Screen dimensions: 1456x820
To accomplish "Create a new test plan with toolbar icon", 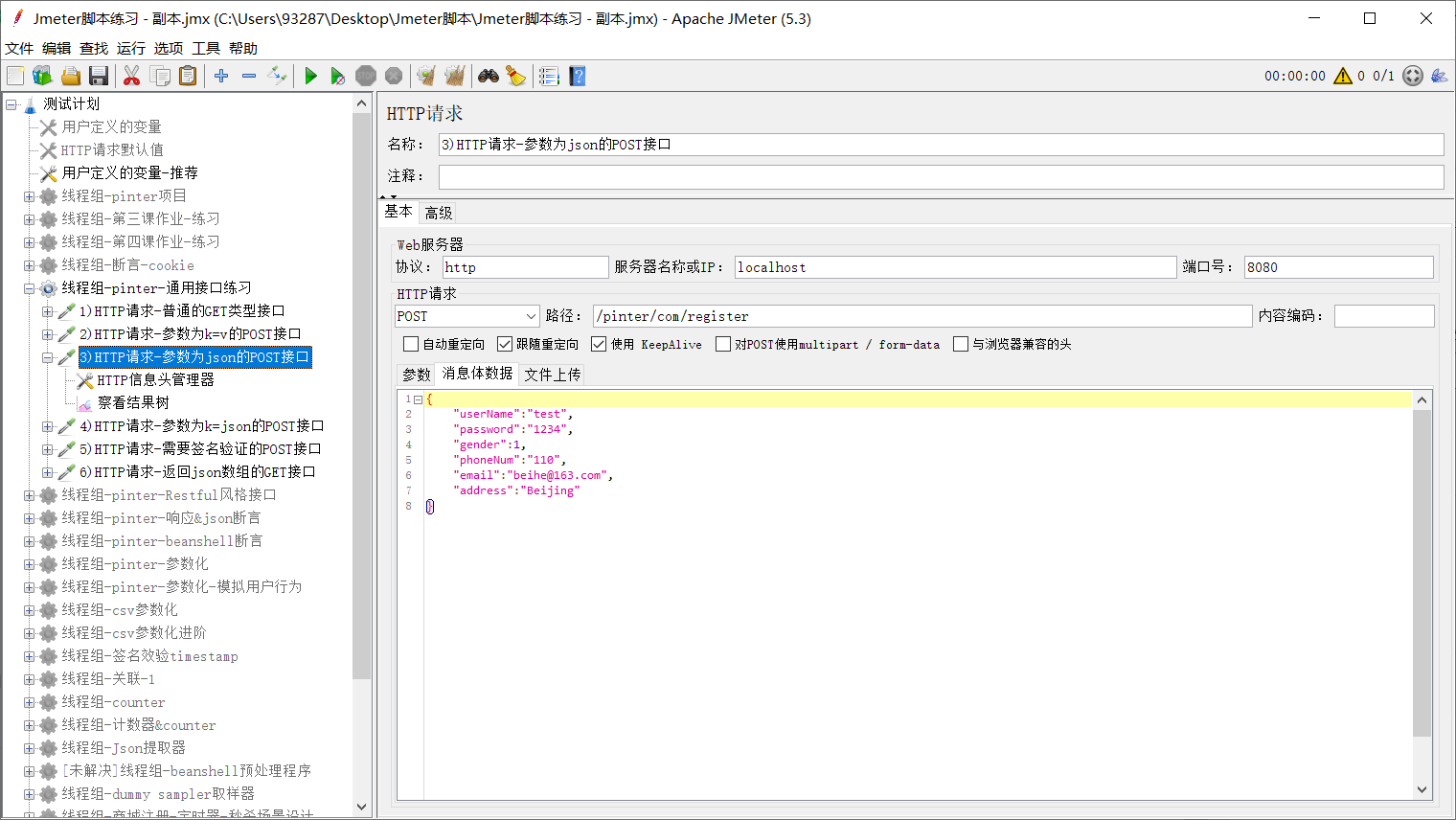I will pos(15,76).
